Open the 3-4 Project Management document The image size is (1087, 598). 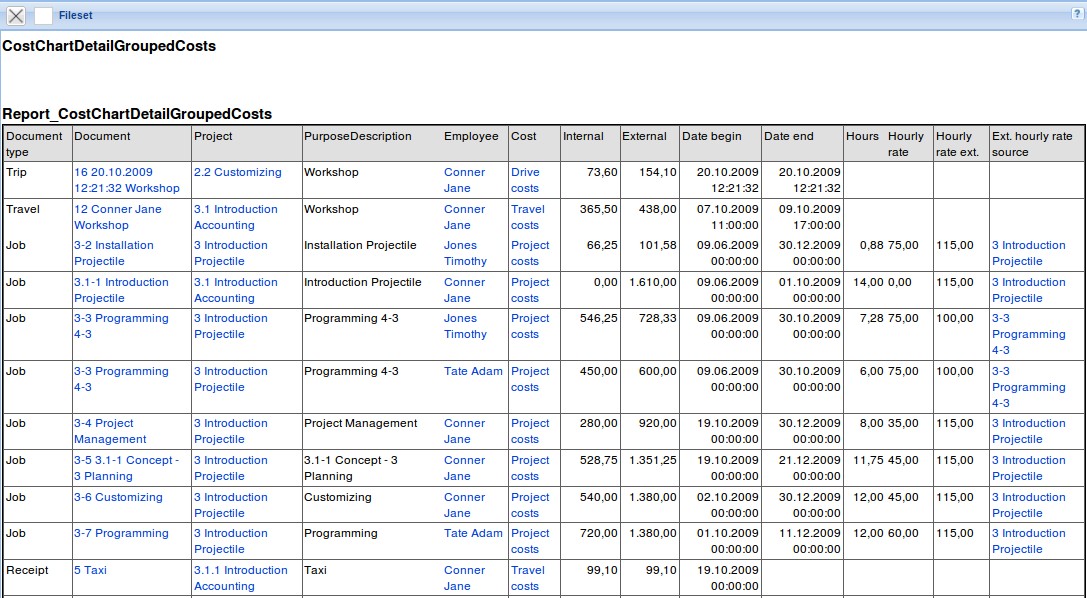pyautogui.click(x=110, y=431)
